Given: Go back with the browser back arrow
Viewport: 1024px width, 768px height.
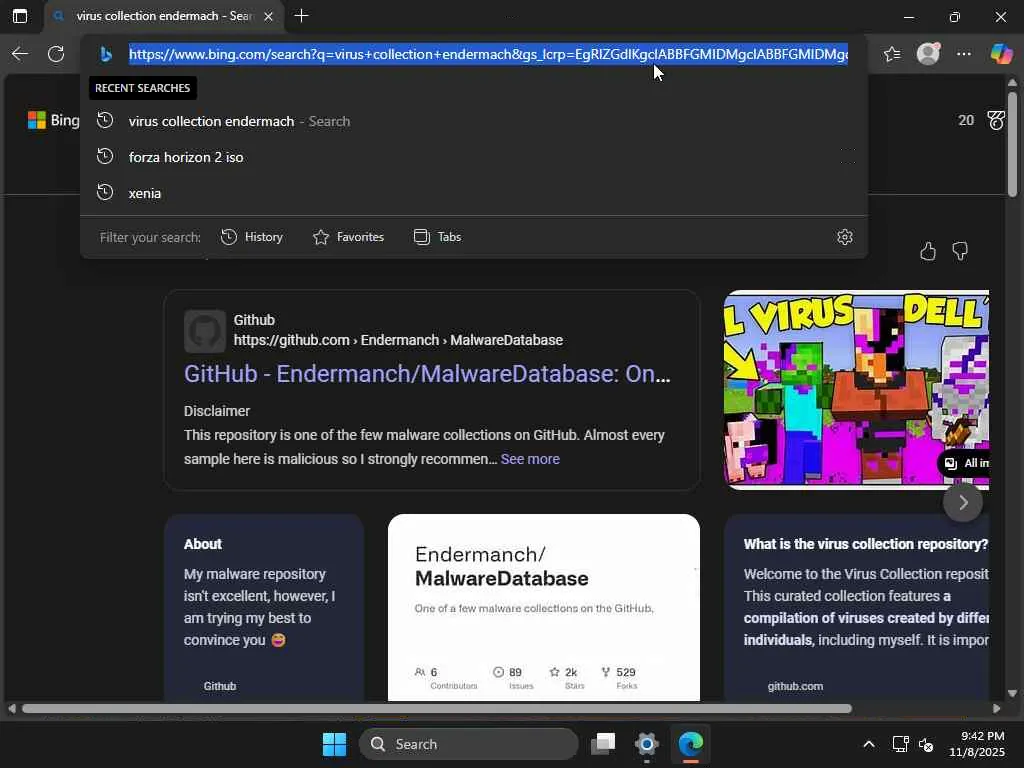Looking at the screenshot, I should pos(20,54).
